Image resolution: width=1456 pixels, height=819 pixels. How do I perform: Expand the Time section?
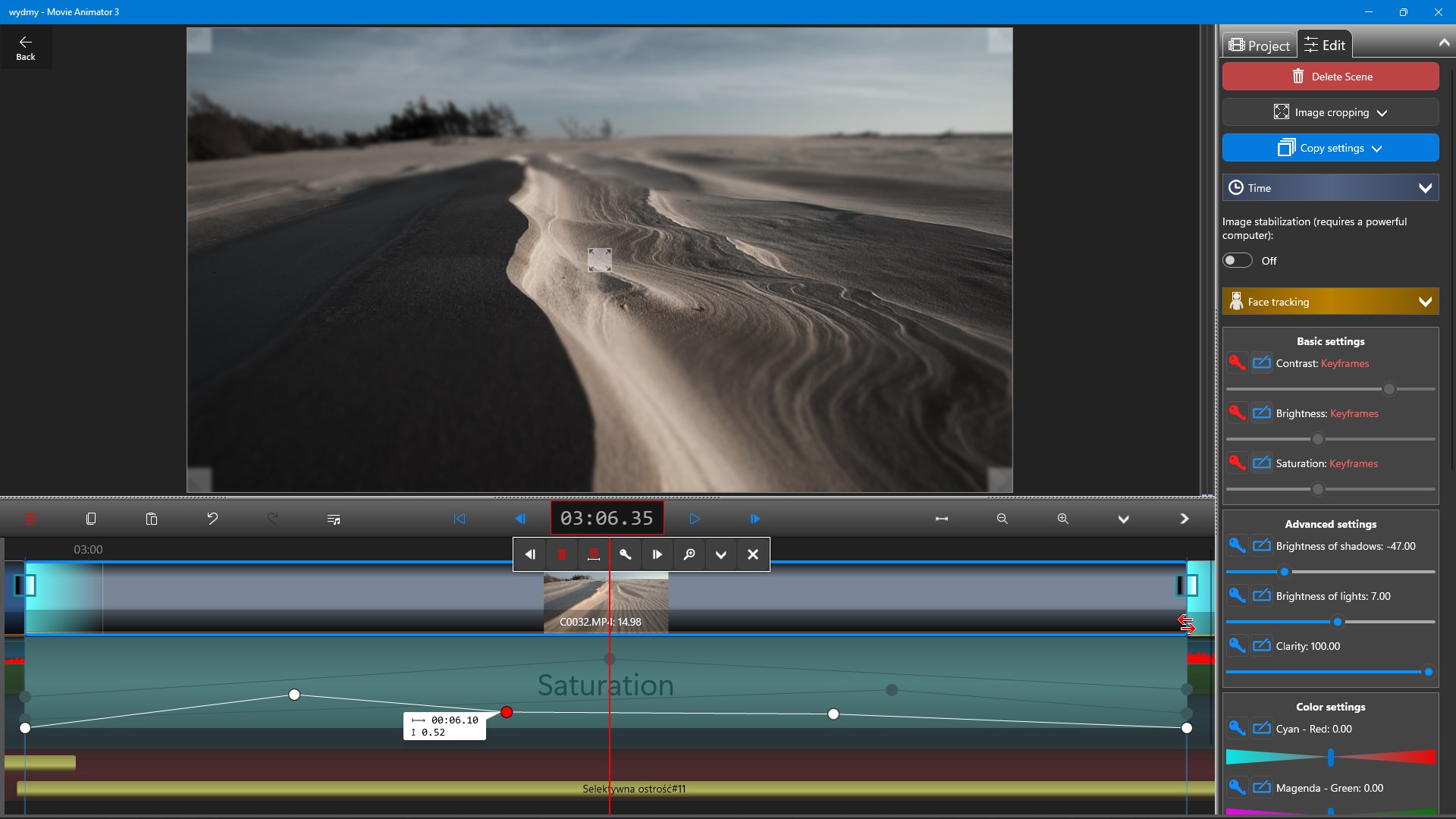pos(1330,187)
